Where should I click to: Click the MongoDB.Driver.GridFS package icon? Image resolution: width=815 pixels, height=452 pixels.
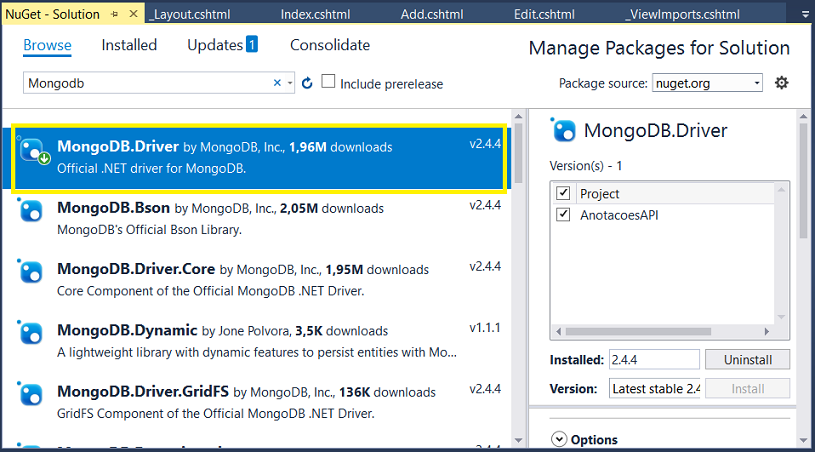coord(30,394)
